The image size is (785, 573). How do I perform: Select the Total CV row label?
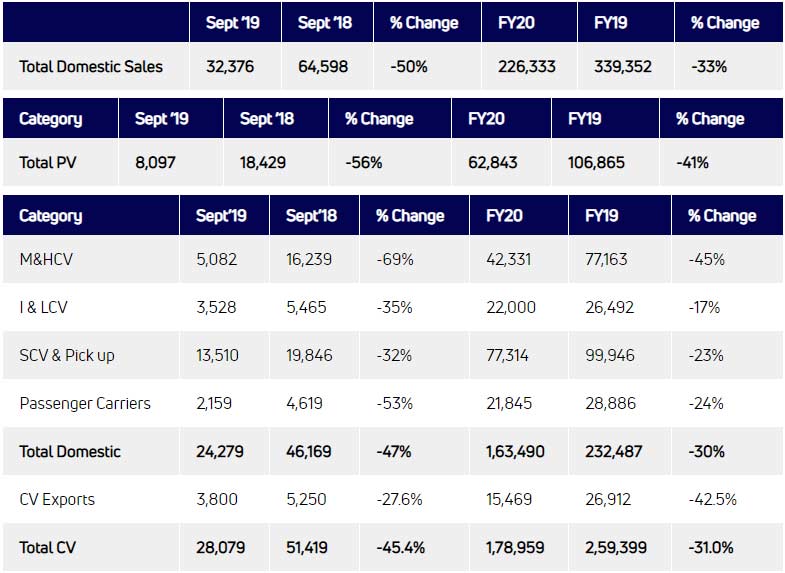(50, 547)
